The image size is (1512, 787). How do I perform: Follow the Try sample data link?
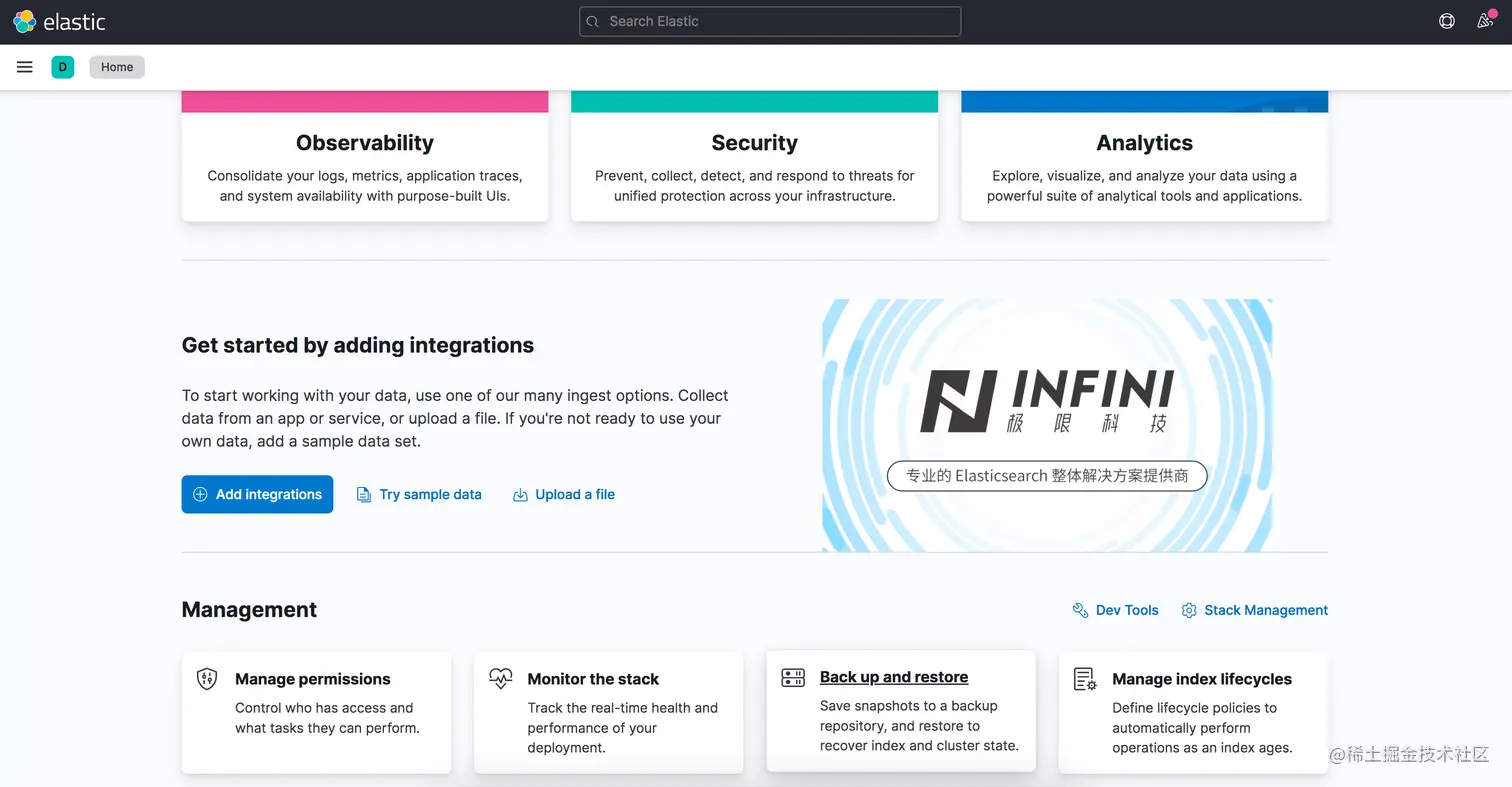pyautogui.click(x=430, y=494)
